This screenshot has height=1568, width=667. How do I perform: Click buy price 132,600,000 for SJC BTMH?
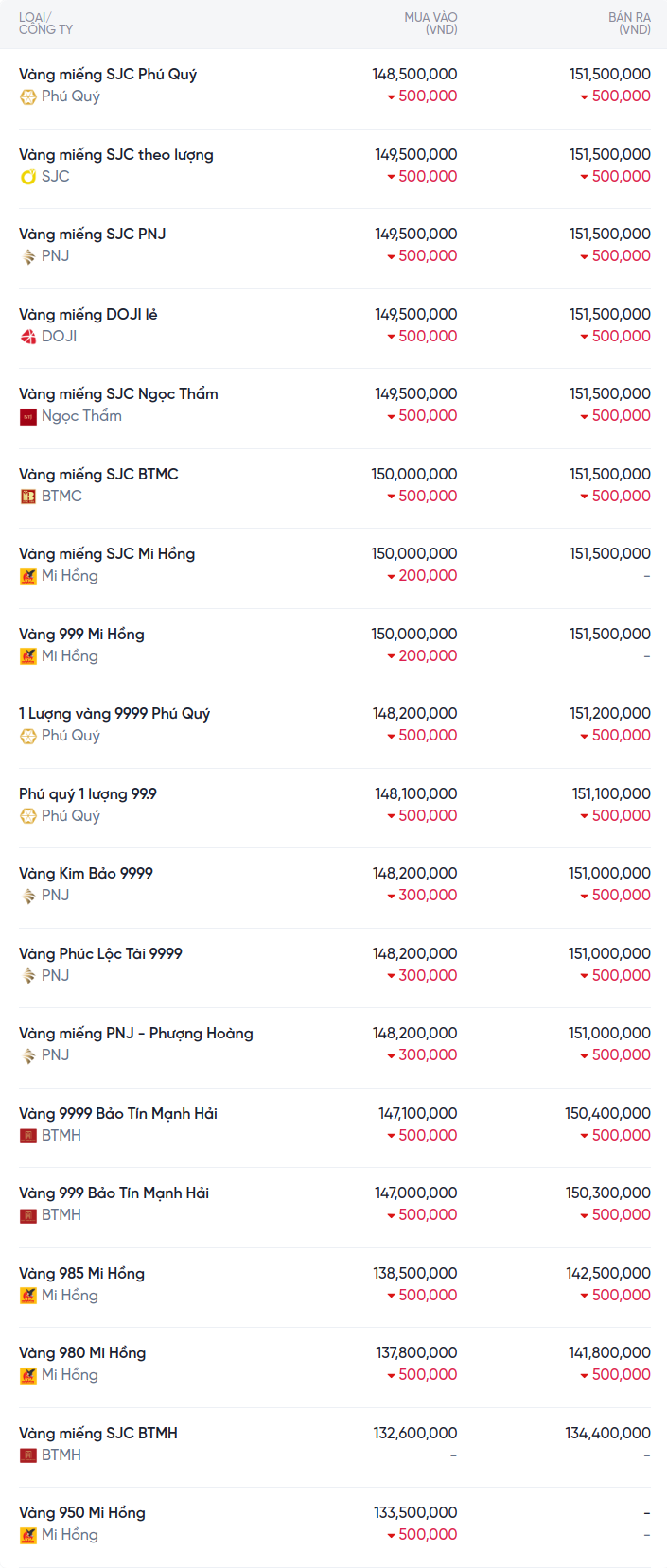415,1434
